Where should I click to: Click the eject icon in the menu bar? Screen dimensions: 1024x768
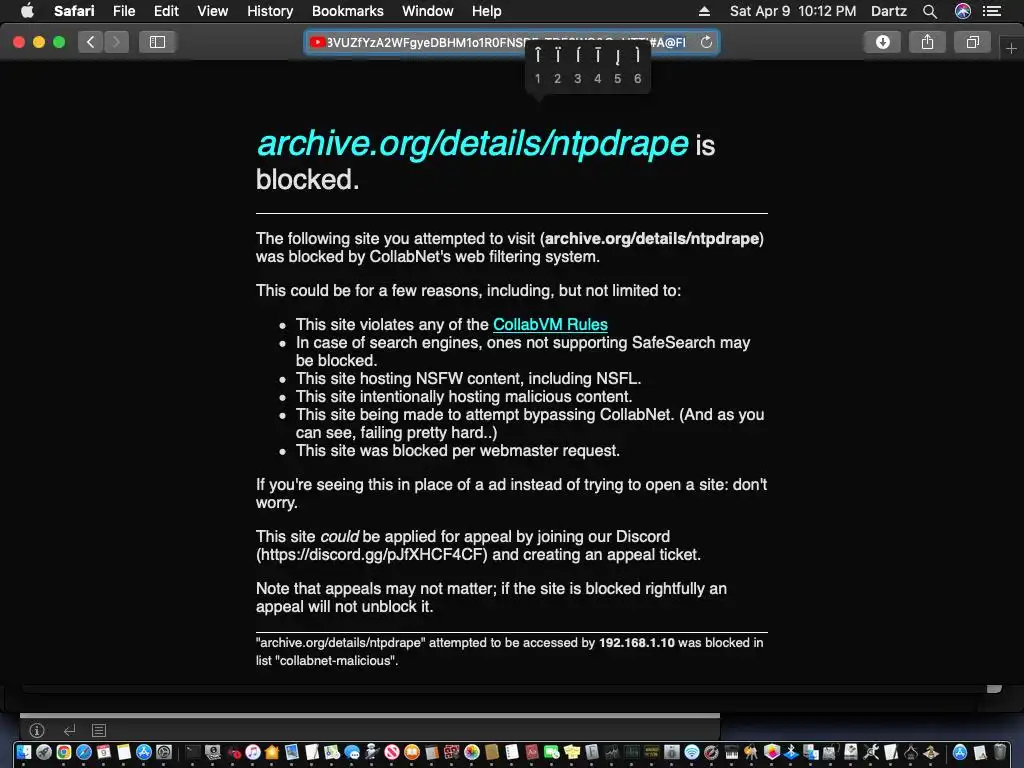tap(704, 11)
